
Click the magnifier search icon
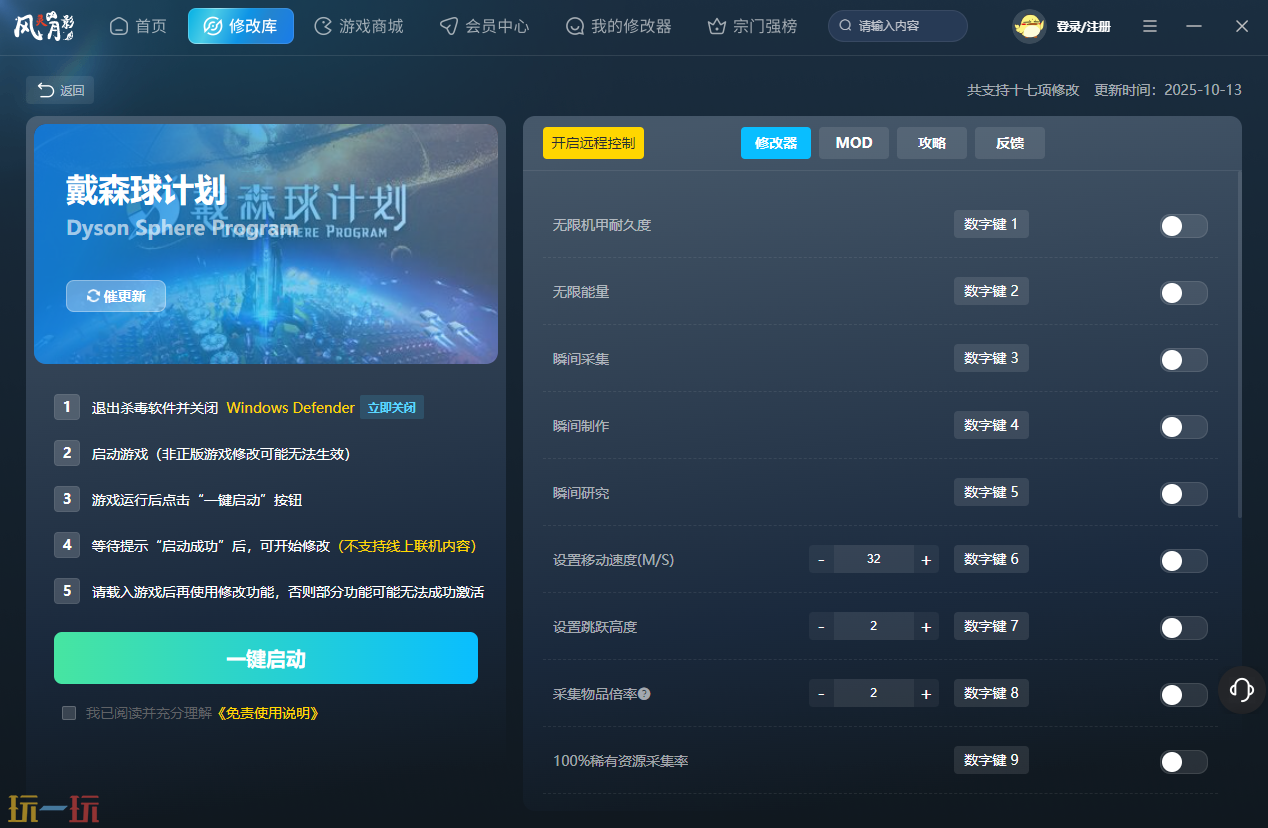pos(846,26)
